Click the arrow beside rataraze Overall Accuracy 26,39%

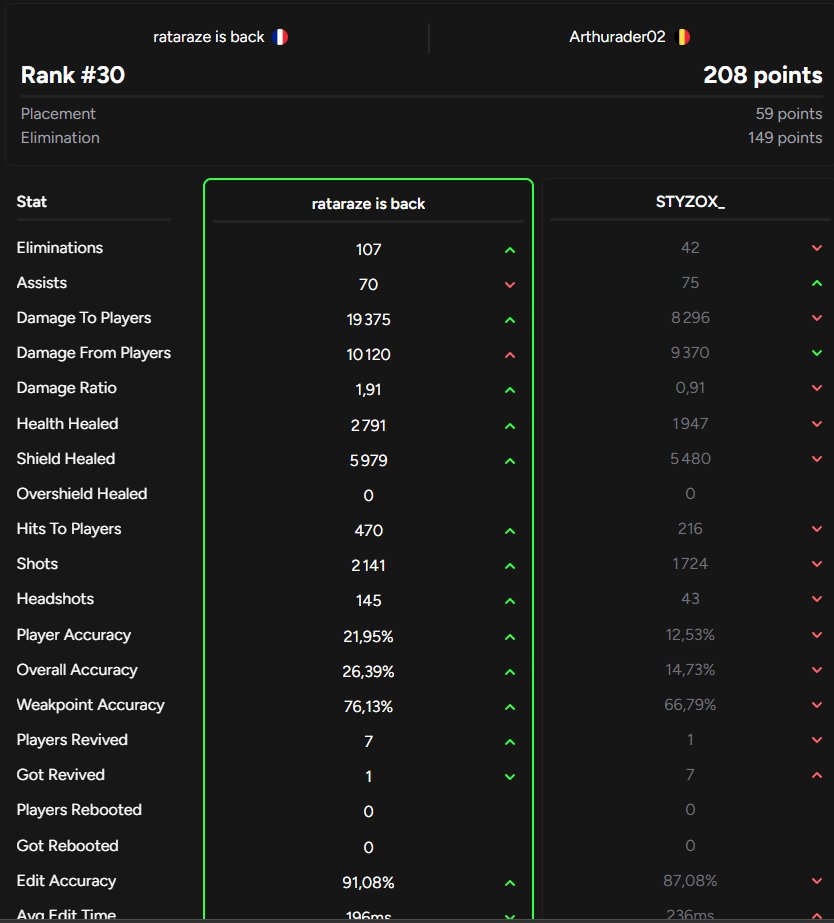coord(510,672)
